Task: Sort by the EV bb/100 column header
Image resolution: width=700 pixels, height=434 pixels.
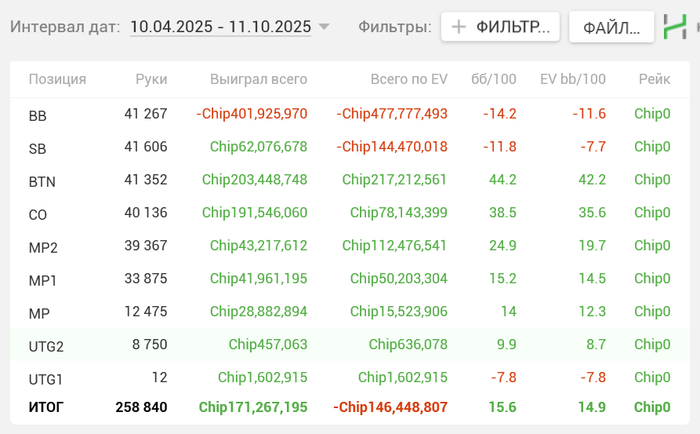Action: 573,79
